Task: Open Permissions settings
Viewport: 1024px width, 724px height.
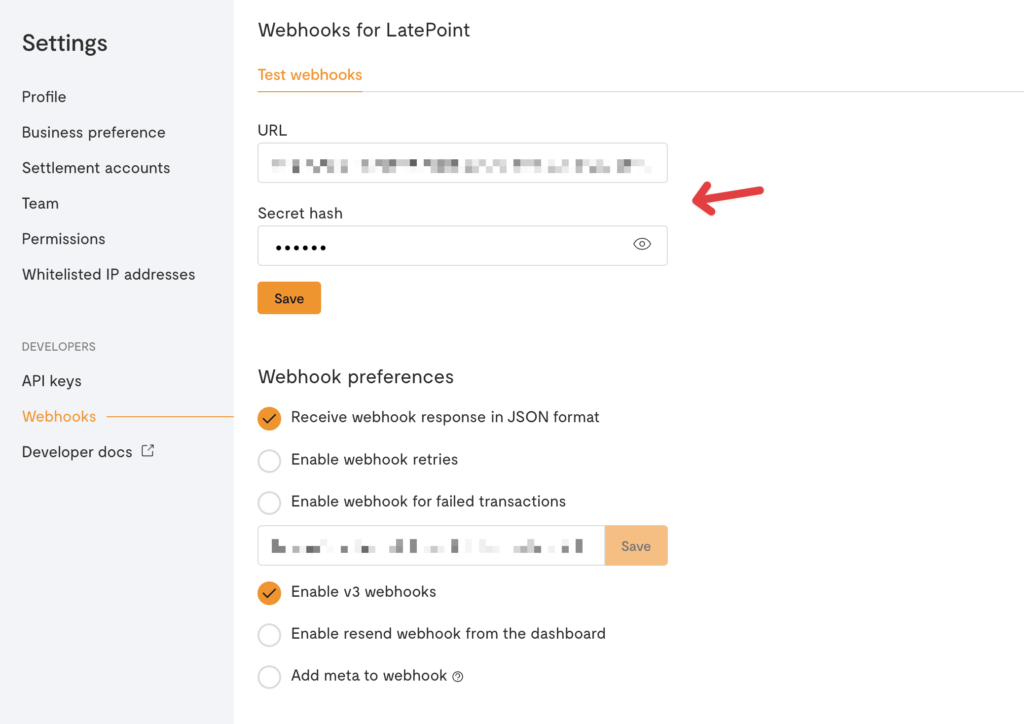Action: click(x=63, y=239)
